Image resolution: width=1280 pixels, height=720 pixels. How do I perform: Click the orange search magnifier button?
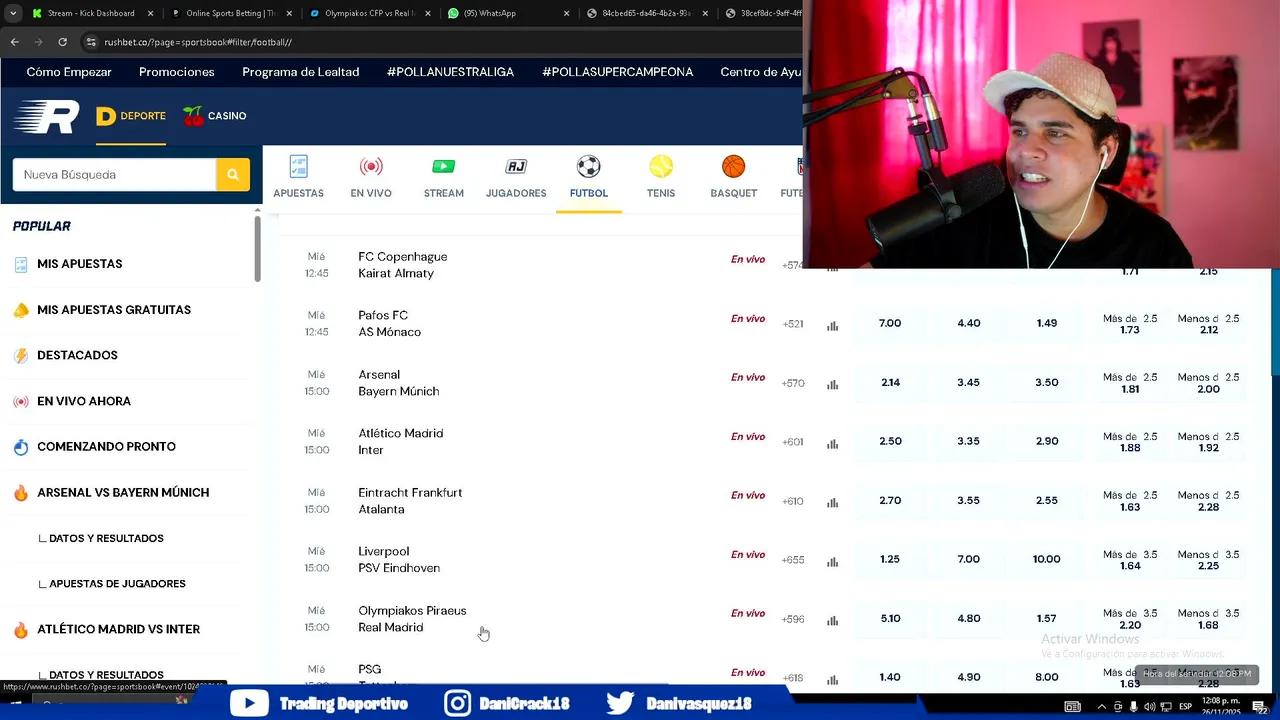[x=233, y=174]
